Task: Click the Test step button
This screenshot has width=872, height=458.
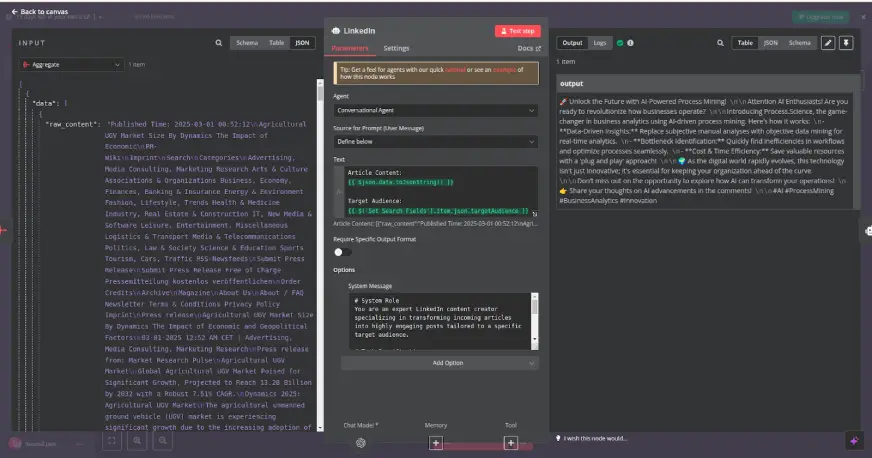Action: pos(517,31)
